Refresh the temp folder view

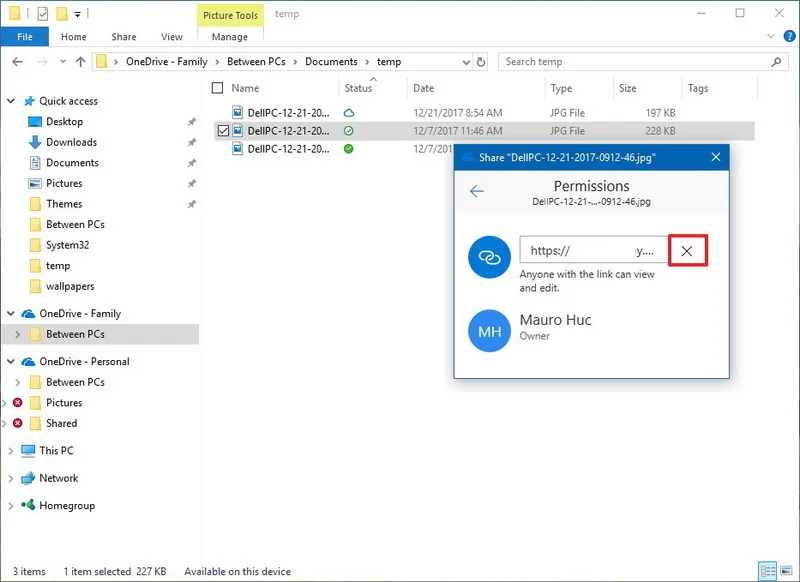(x=481, y=62)
